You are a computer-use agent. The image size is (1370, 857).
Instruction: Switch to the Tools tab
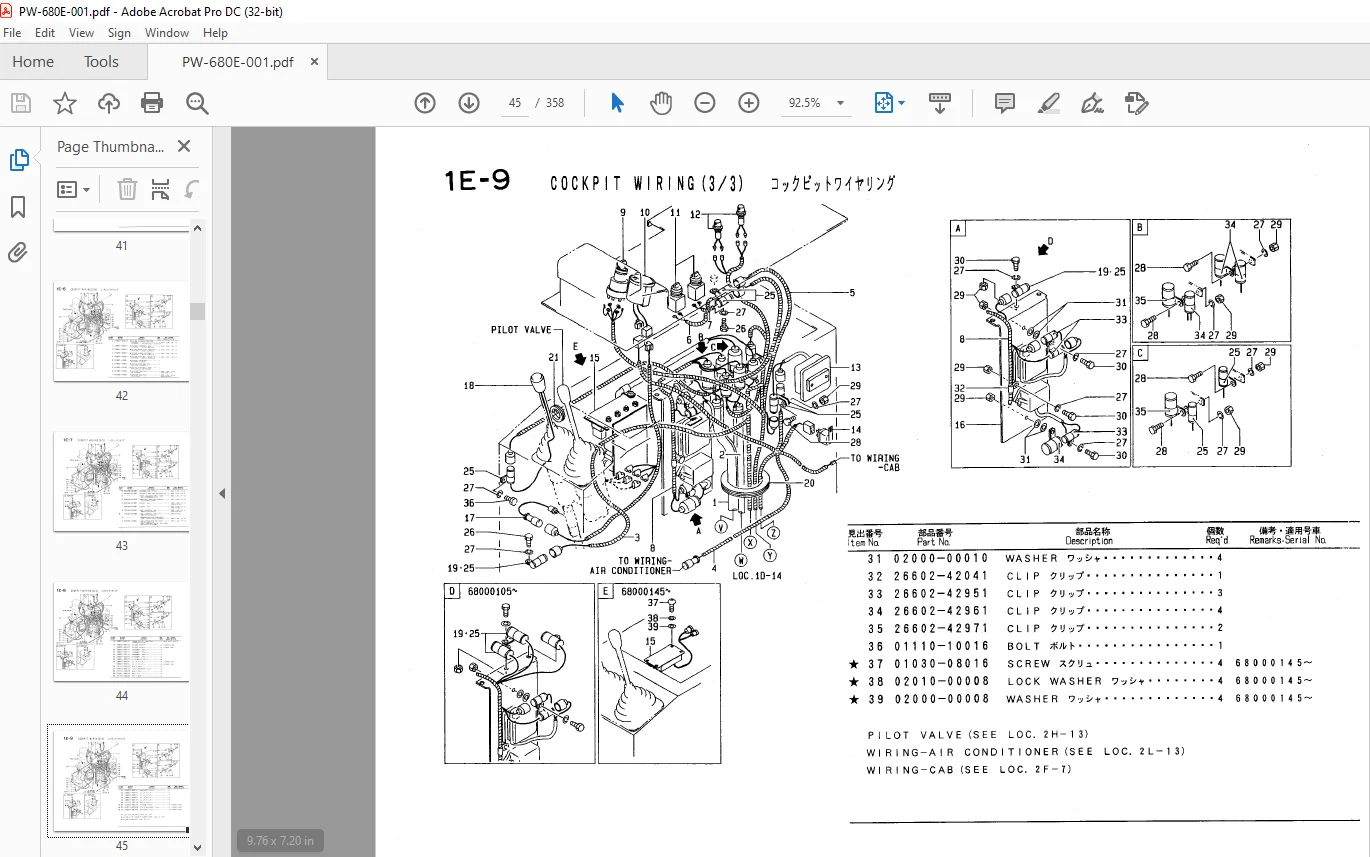point(101,62)
